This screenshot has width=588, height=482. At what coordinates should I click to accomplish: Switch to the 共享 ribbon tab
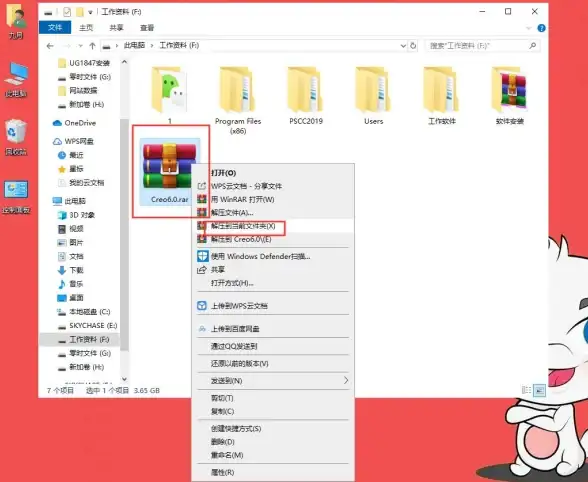(x=116, y=28)
